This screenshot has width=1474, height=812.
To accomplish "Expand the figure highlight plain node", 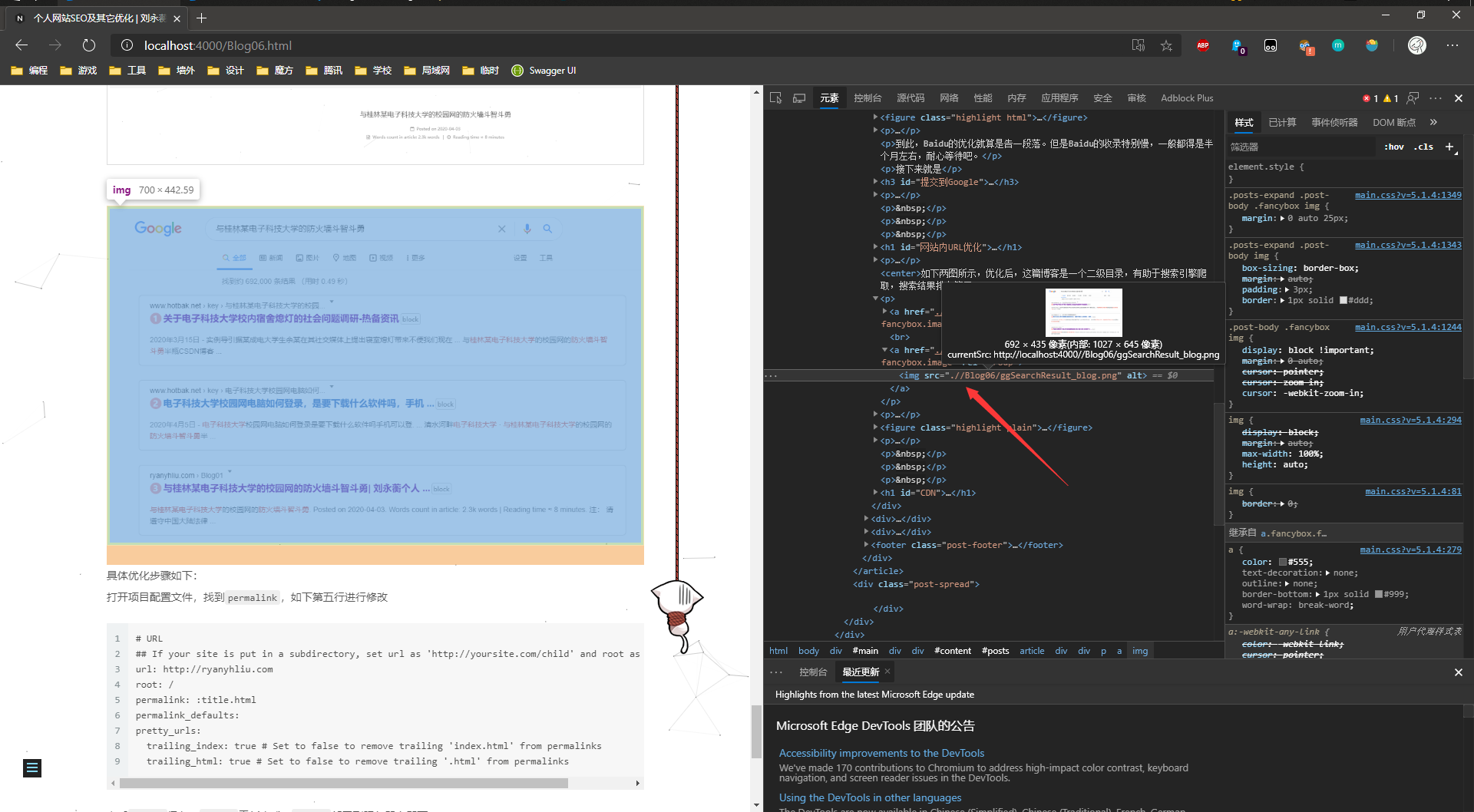I will pos(875,427).
